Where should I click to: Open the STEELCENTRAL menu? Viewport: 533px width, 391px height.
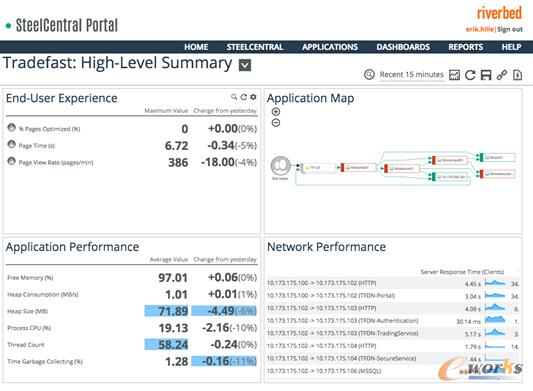pos(255,47)
